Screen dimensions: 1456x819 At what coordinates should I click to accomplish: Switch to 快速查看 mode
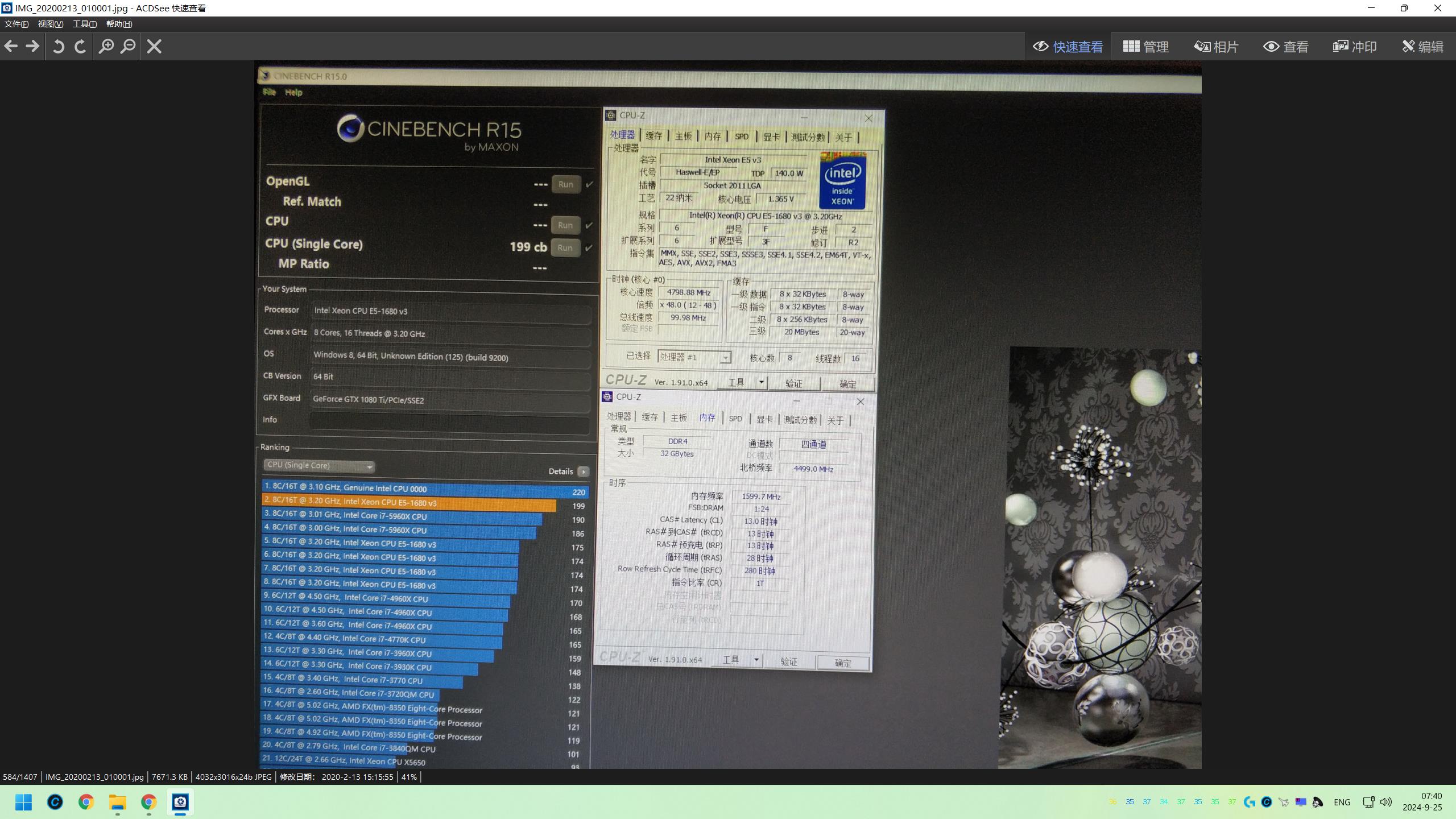(x=1068, y=47)
